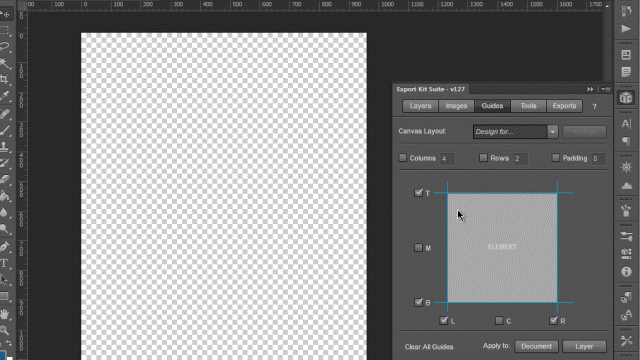Collapse Export Kit panel with double arrows

590,89
